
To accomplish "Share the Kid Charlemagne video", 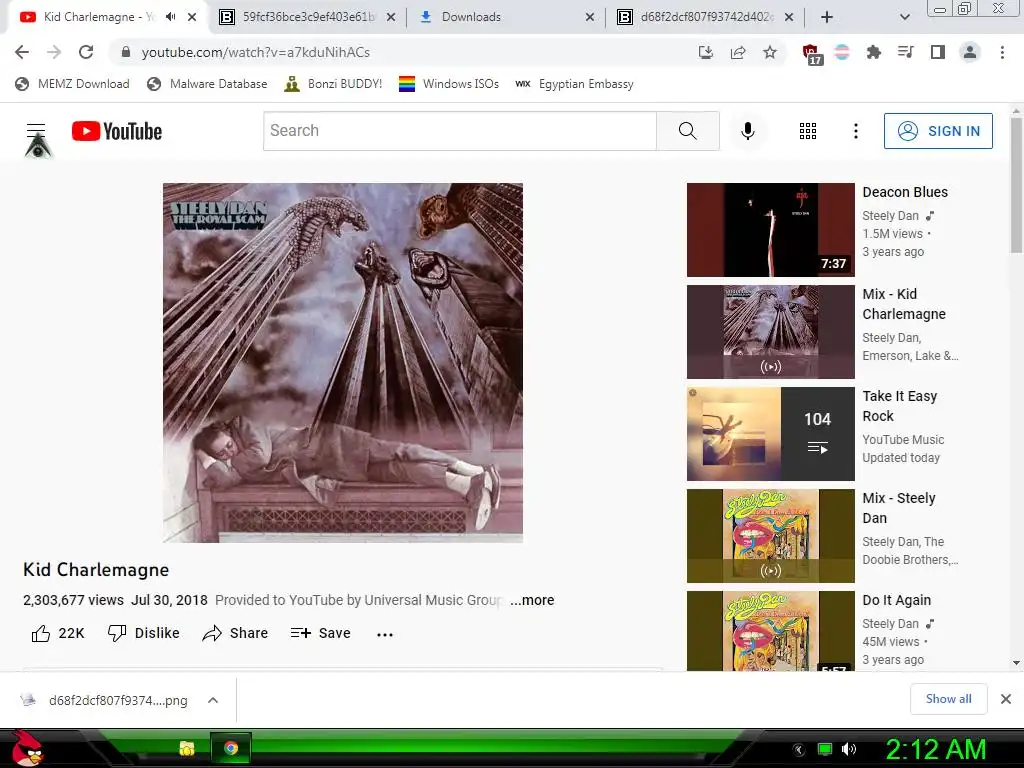I will click(235, 633).
